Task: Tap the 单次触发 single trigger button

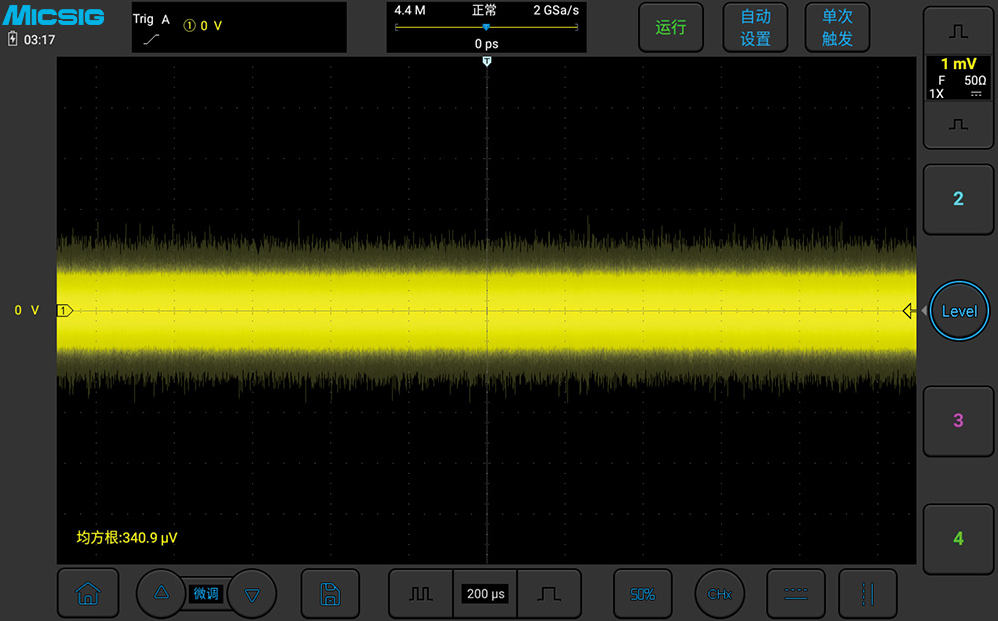Action: [x=837, y=27]
